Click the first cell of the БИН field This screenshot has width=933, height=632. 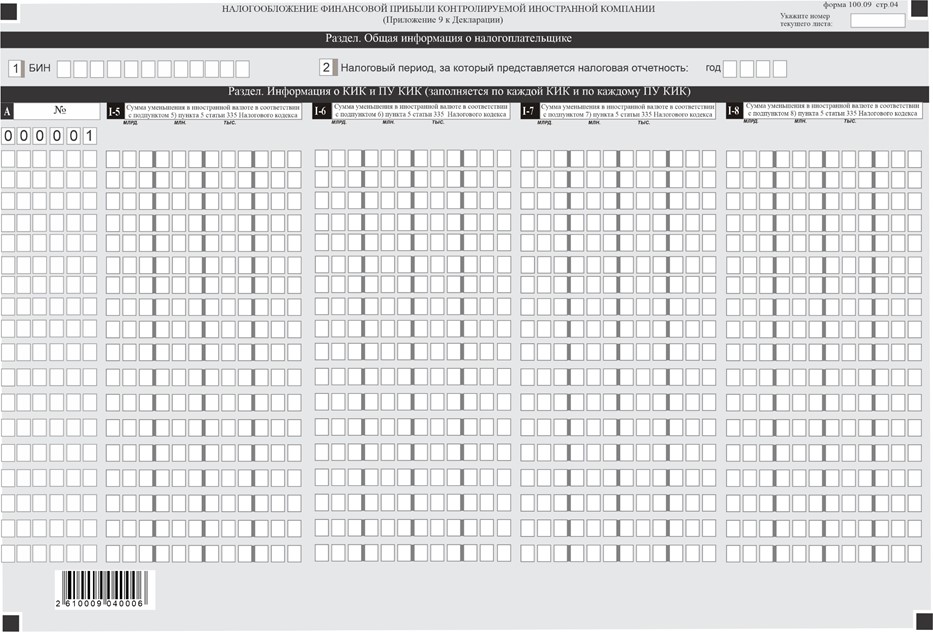[64, 68]
